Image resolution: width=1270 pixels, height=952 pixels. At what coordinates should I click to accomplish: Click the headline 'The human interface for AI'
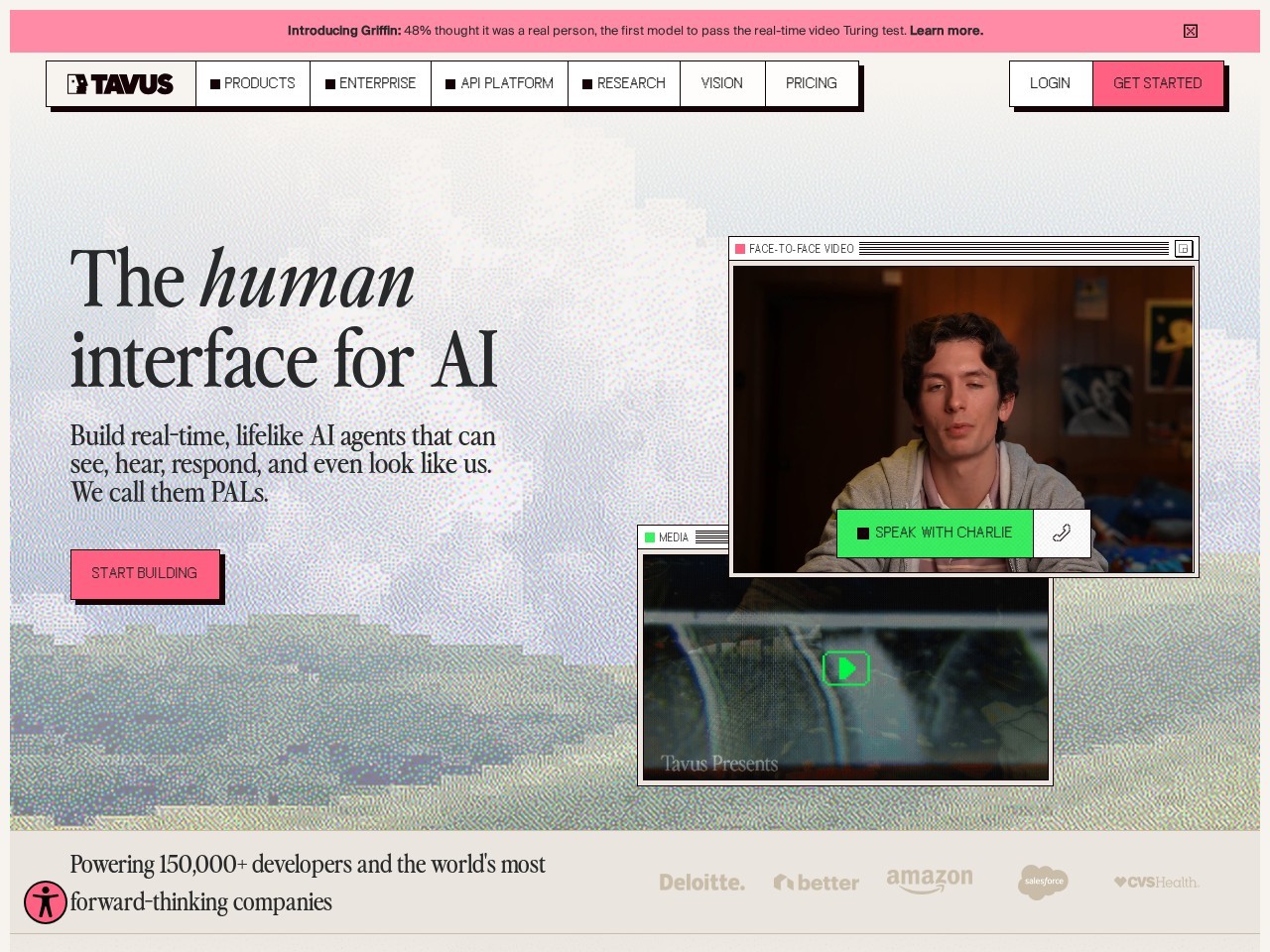[284, 319]
